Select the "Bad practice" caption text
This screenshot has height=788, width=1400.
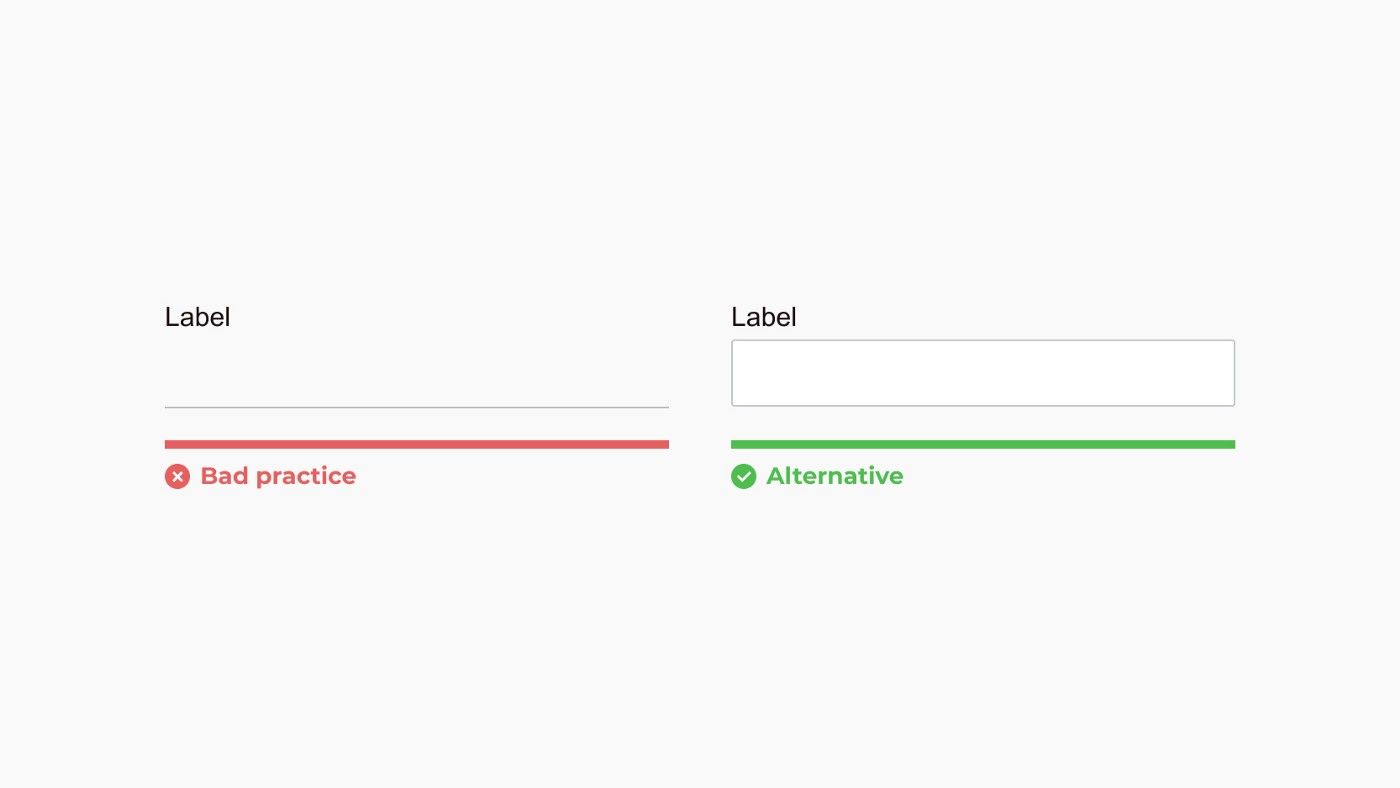pyautogui.click(x=278, y=476)
